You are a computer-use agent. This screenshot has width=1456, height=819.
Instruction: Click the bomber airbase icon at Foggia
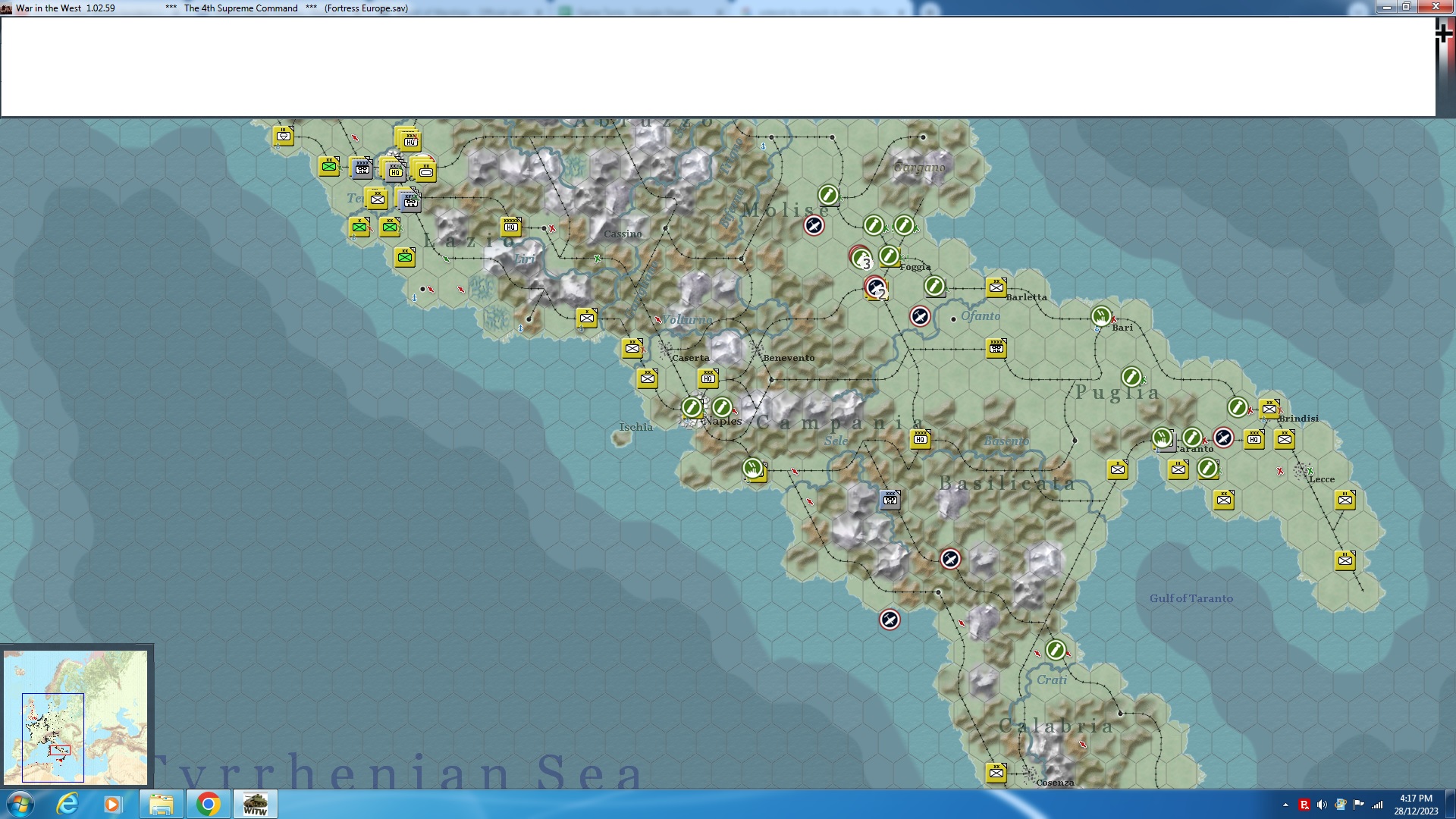(889, 256)
